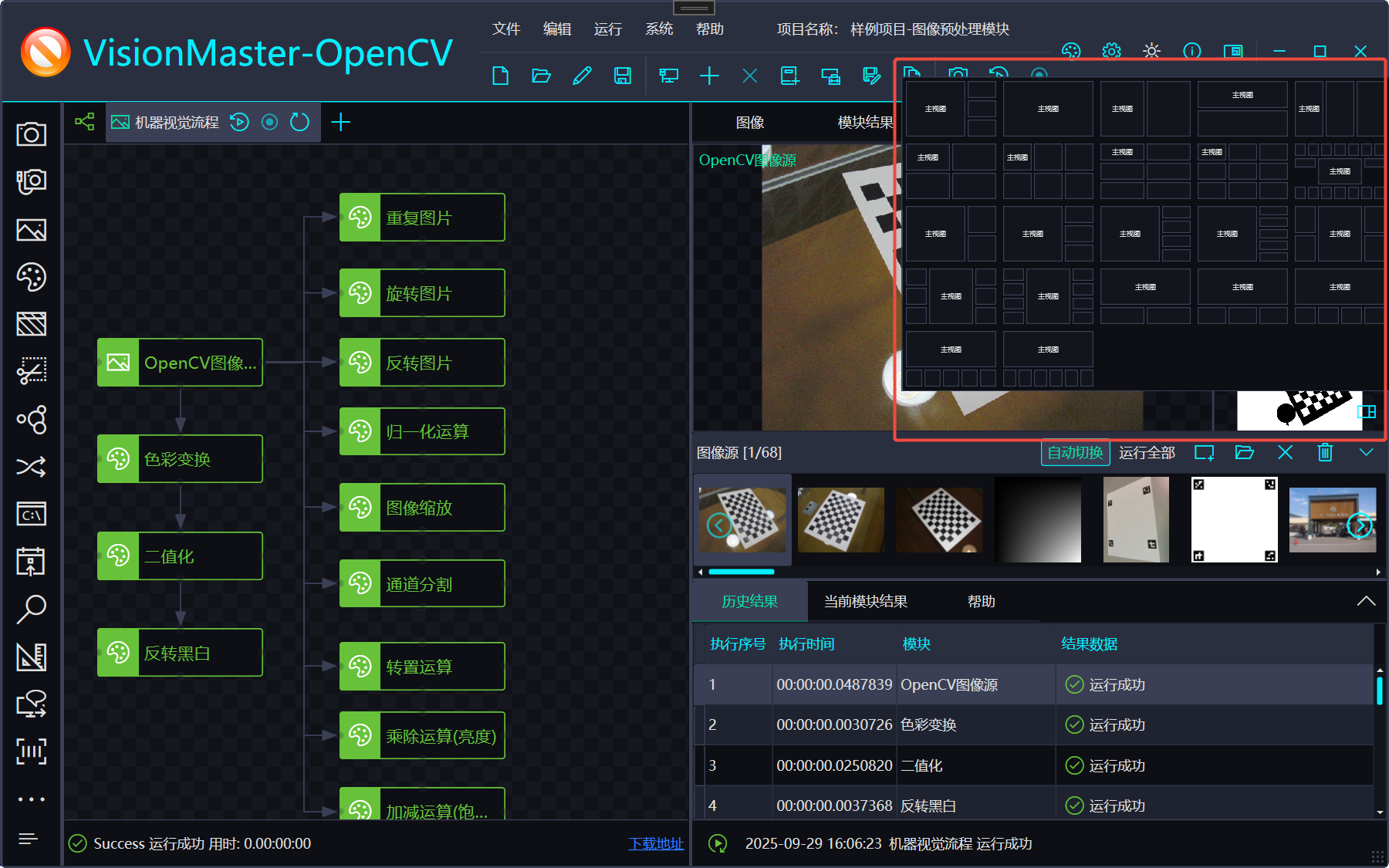Collapse the results panel with up chevron
The image size is (1389, 868).
coord(1366,601)
